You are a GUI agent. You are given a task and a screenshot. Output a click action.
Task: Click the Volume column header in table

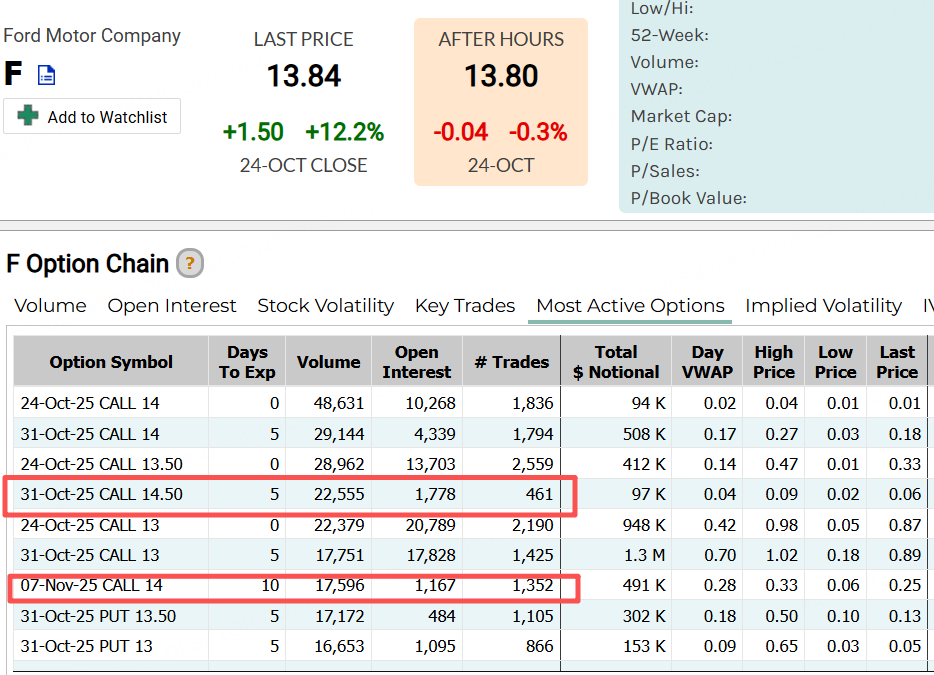pyautogui.click(x=328, y=362)
